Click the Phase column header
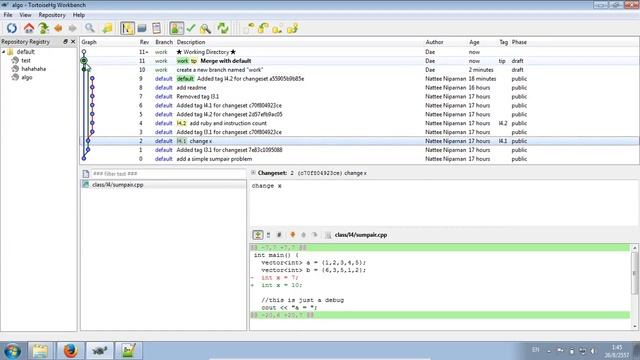The image size is (640, 360). click(519, 42)
